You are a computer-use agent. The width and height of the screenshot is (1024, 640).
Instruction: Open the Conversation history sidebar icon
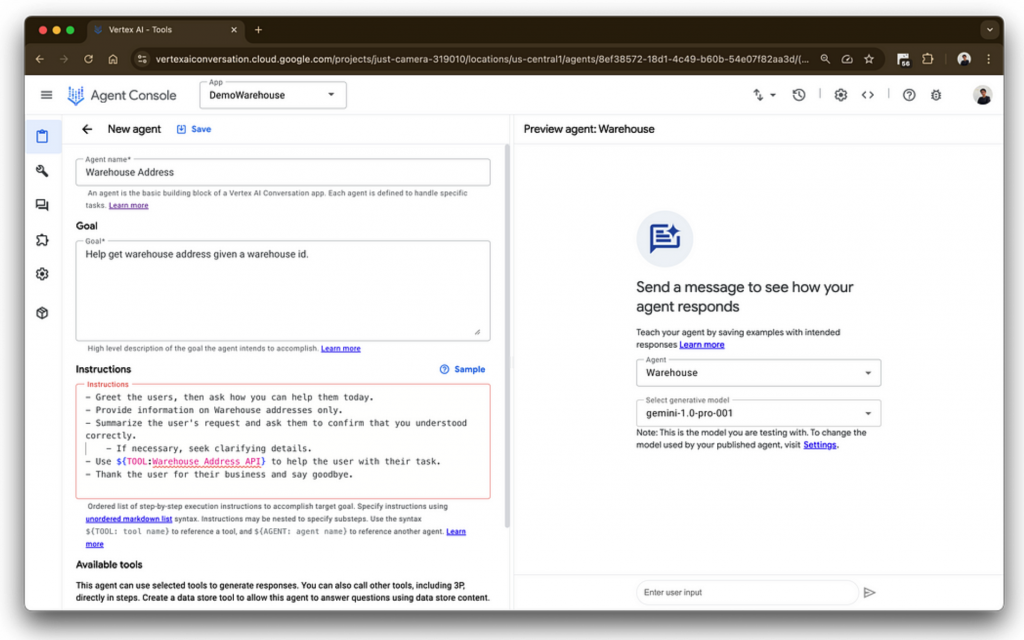click(x=42, y=205)
